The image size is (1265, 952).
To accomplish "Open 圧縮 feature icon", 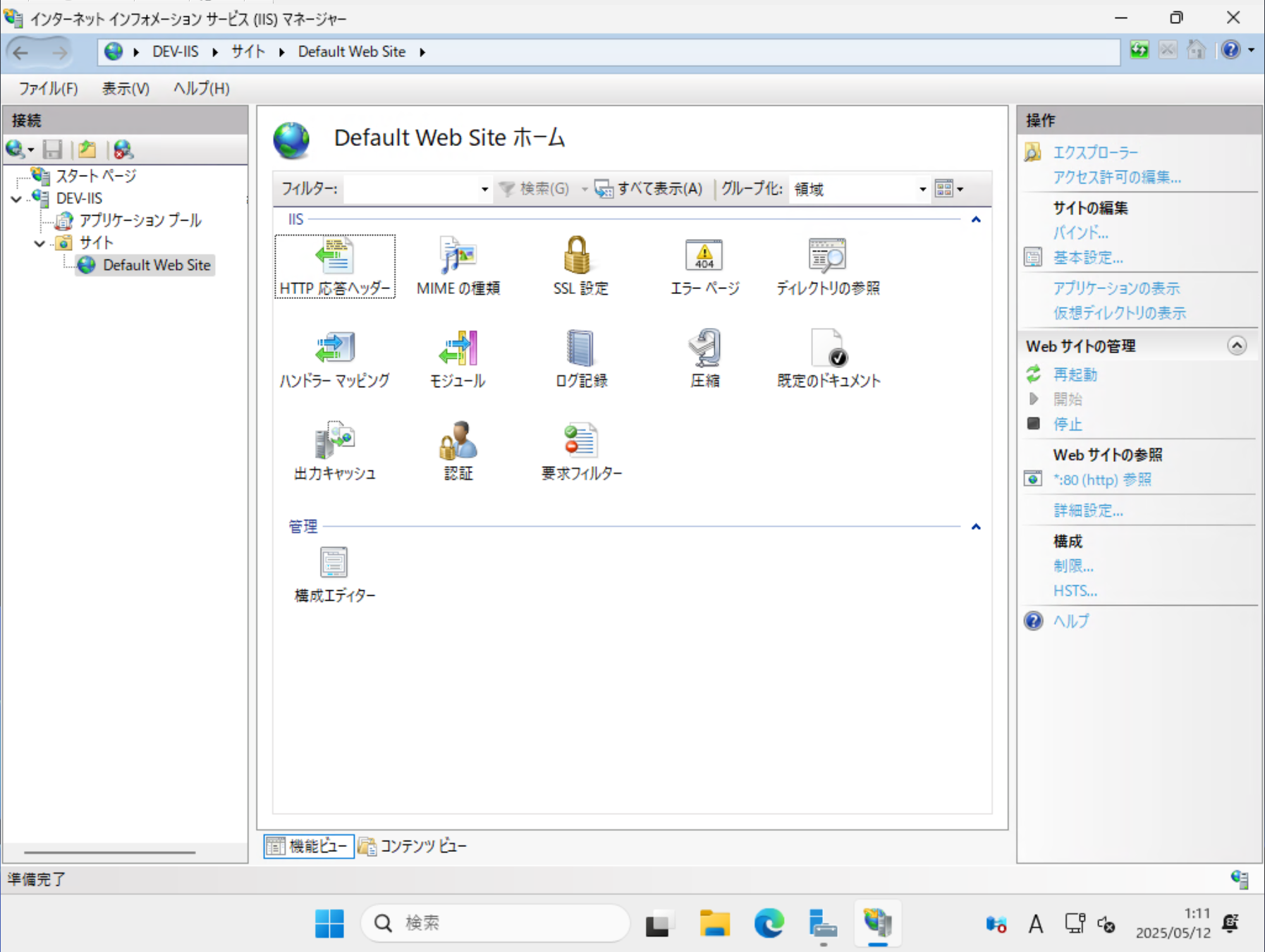I will click(704, 348).
